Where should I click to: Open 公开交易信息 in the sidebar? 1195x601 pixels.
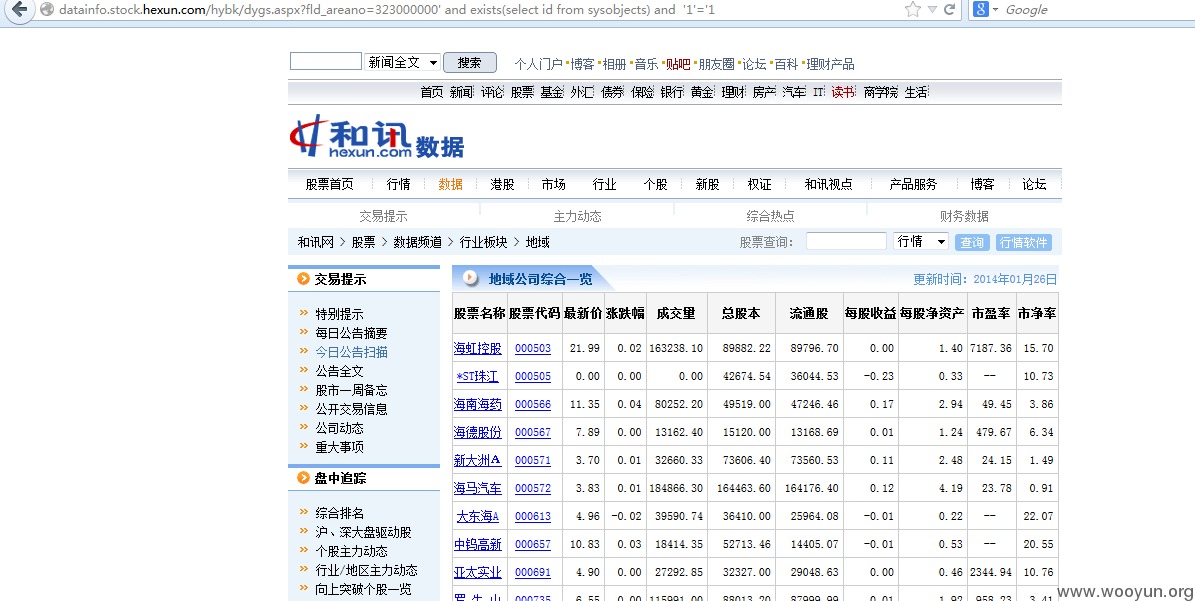click(351, 409)
